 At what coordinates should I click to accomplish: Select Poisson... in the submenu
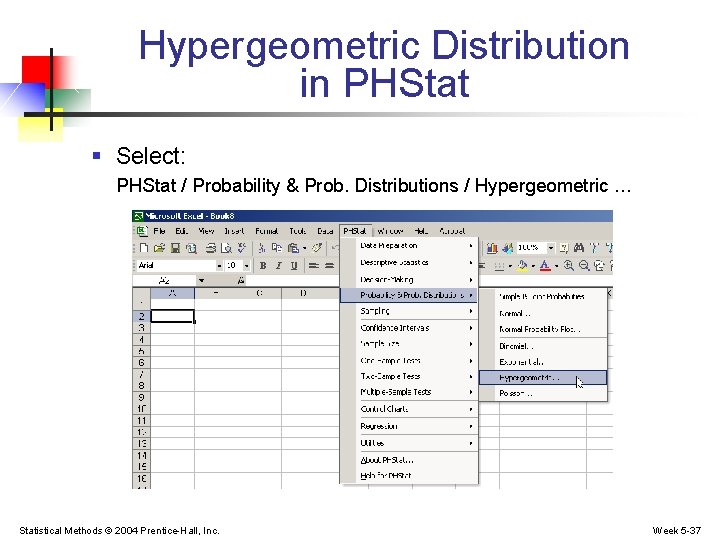pyautogui.click(x=543, y=394)
